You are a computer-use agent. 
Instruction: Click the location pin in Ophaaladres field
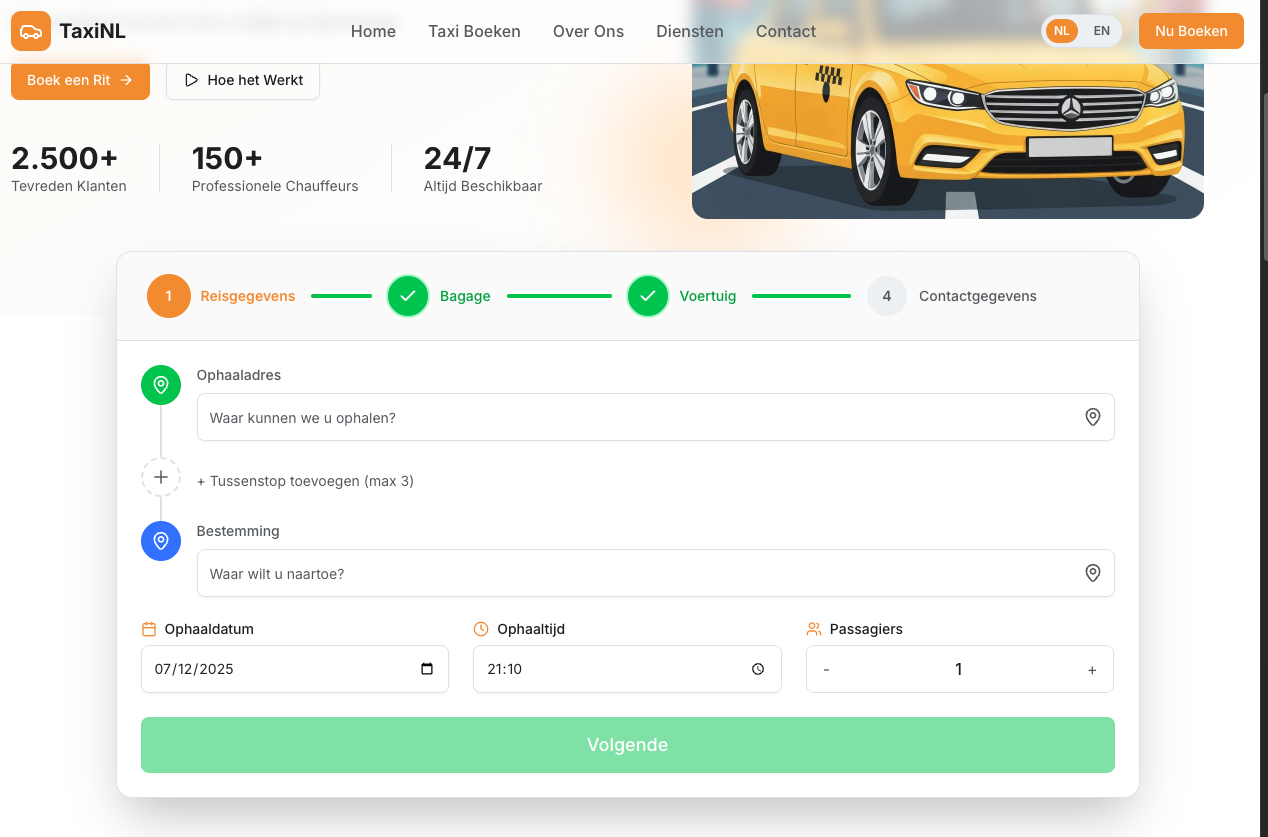1092,417
